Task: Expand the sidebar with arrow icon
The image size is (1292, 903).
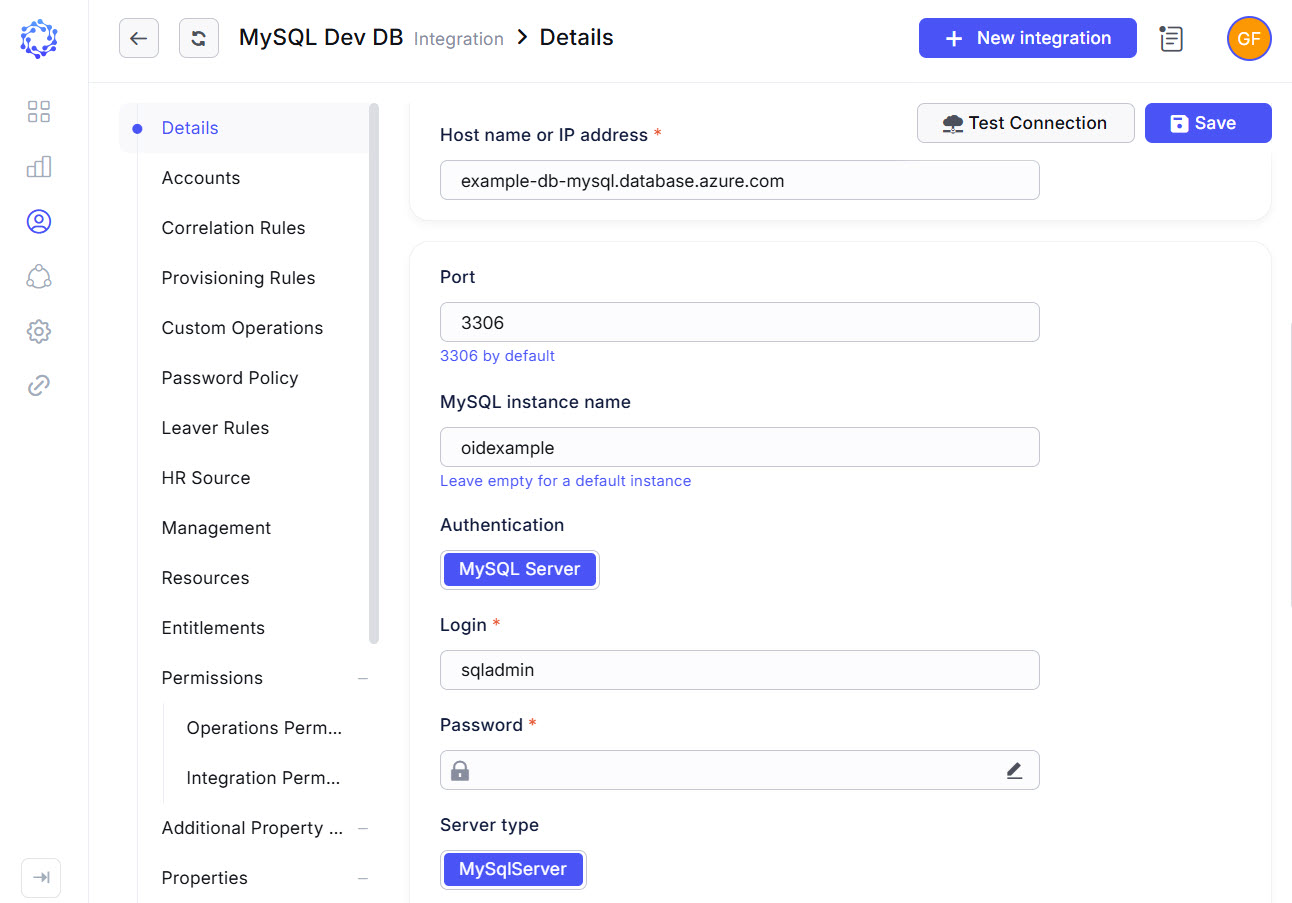Action: (41, 878)
